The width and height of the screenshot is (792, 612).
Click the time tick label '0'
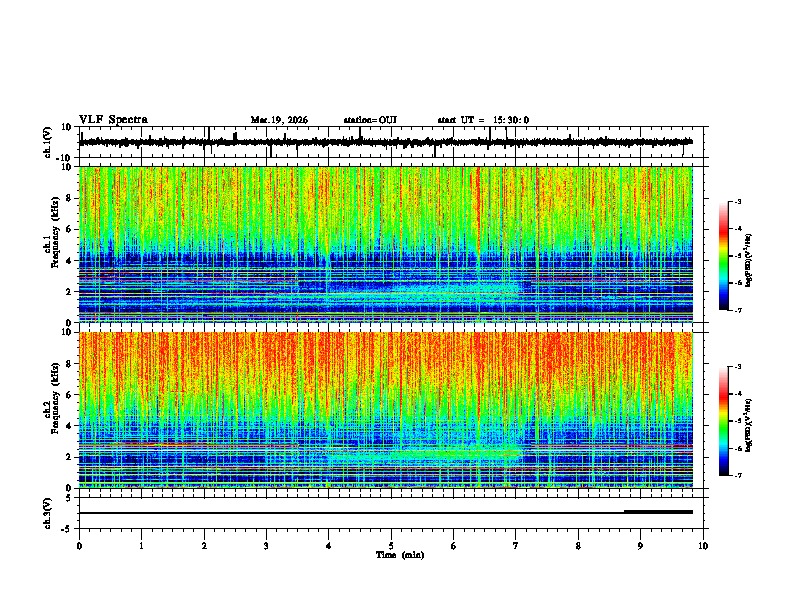coord(79,546)
